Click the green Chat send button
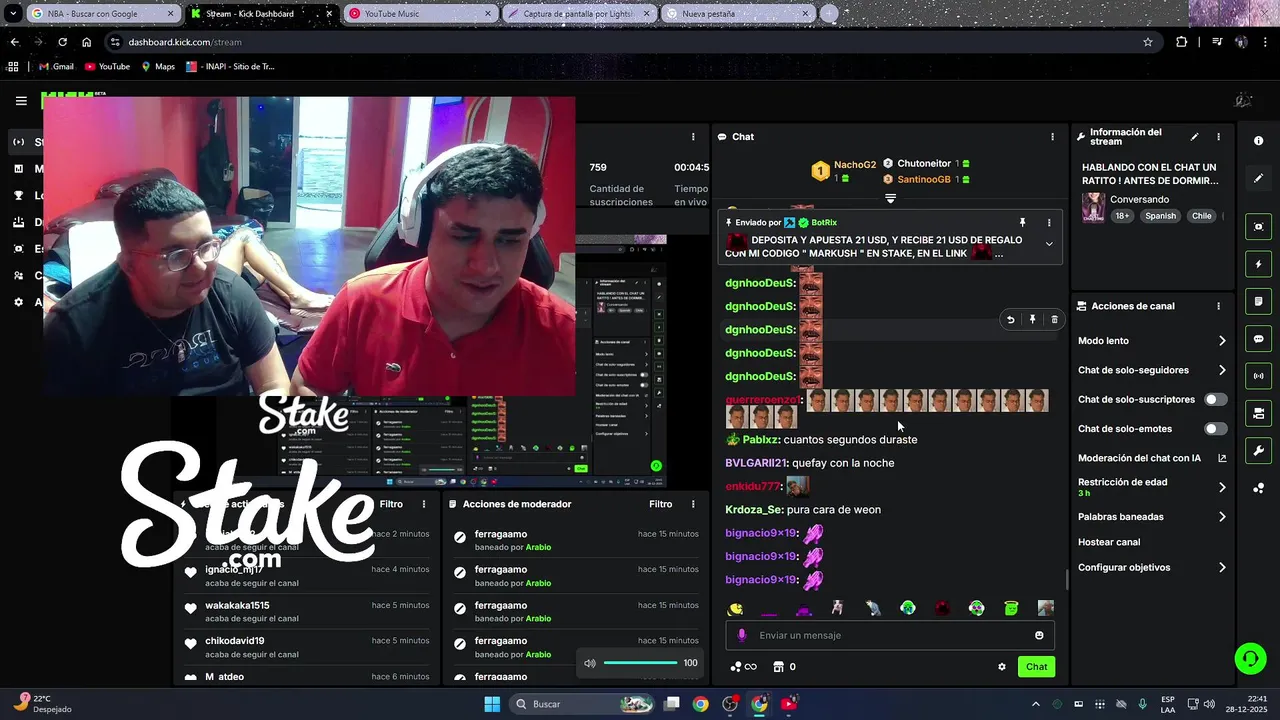 pos(1036,667)
